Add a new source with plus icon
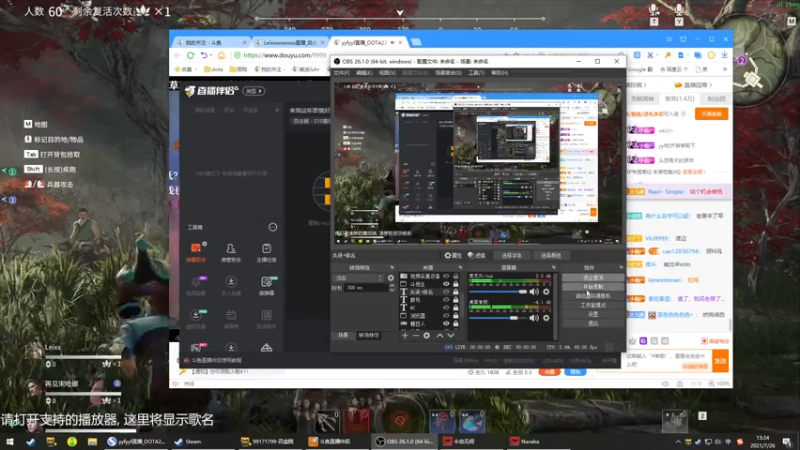Viewport: 800px width, 450px height. 405,336
